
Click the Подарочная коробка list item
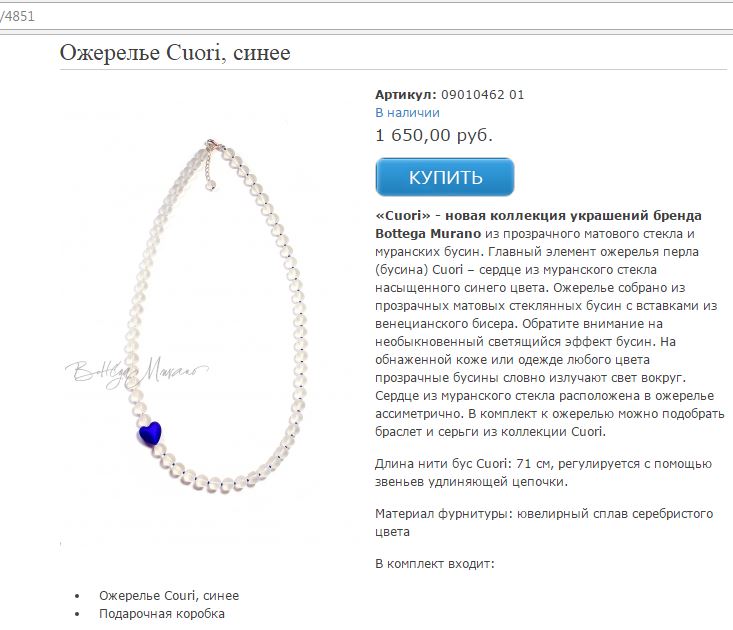coord(162,614)
